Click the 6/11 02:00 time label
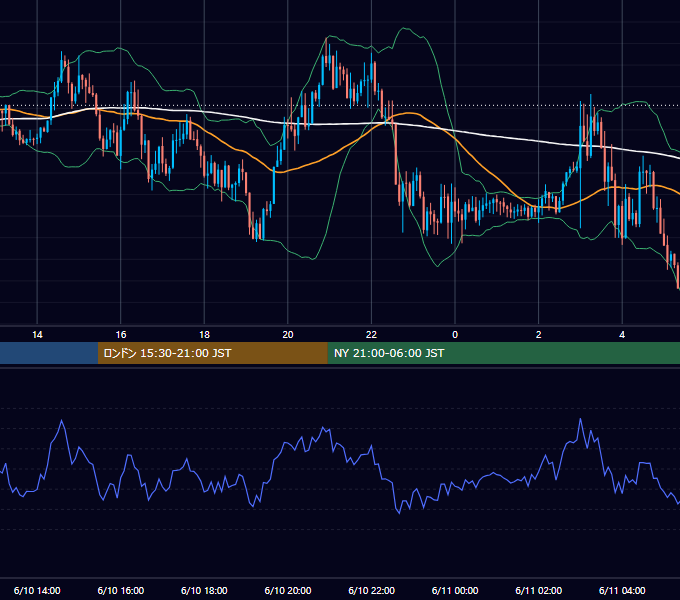The width and height of the screenshot is (680, 600). pos(539,590)
